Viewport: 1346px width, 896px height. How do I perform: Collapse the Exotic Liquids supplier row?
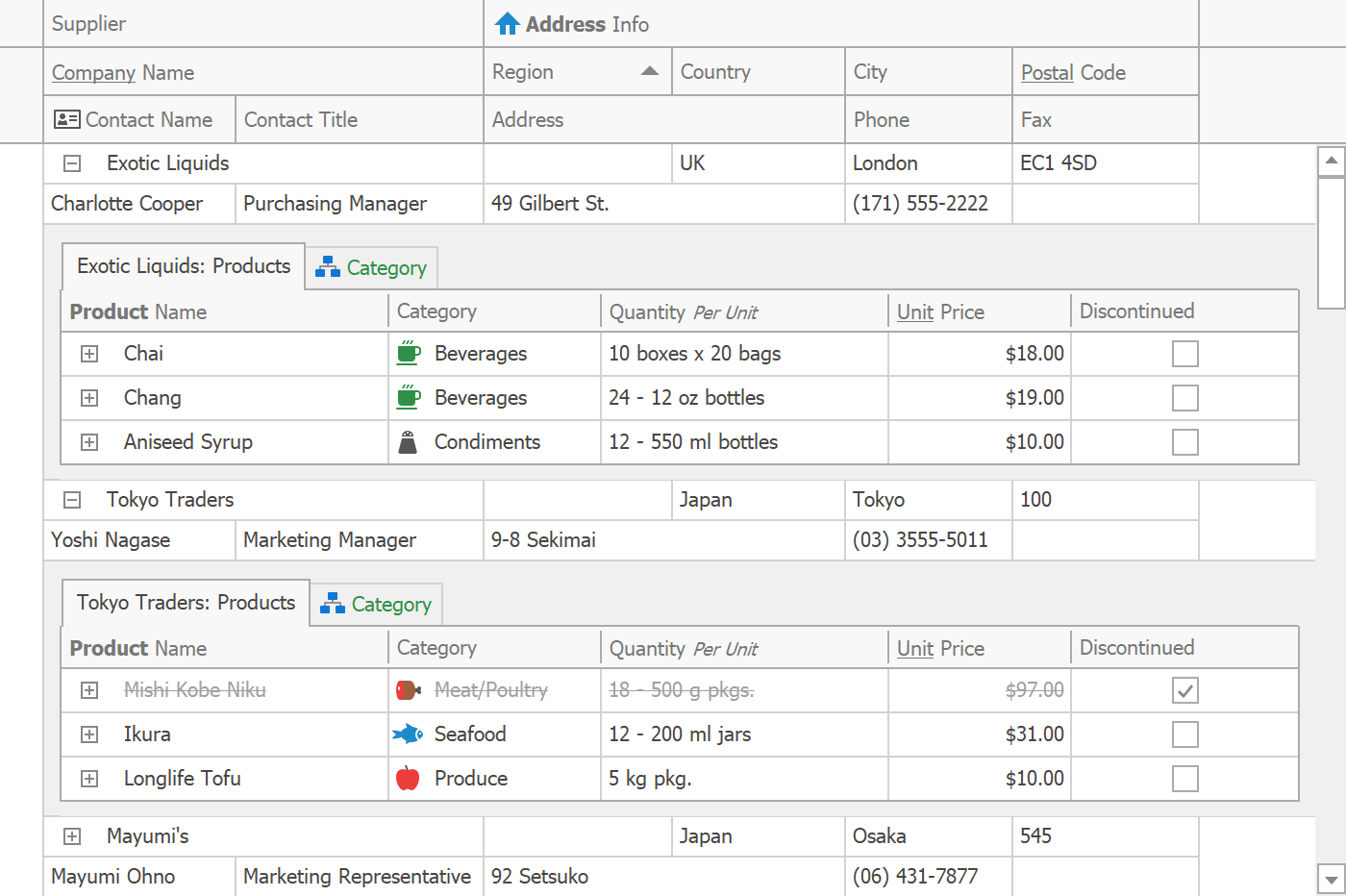pyautogui.click(x=72, y=163)
